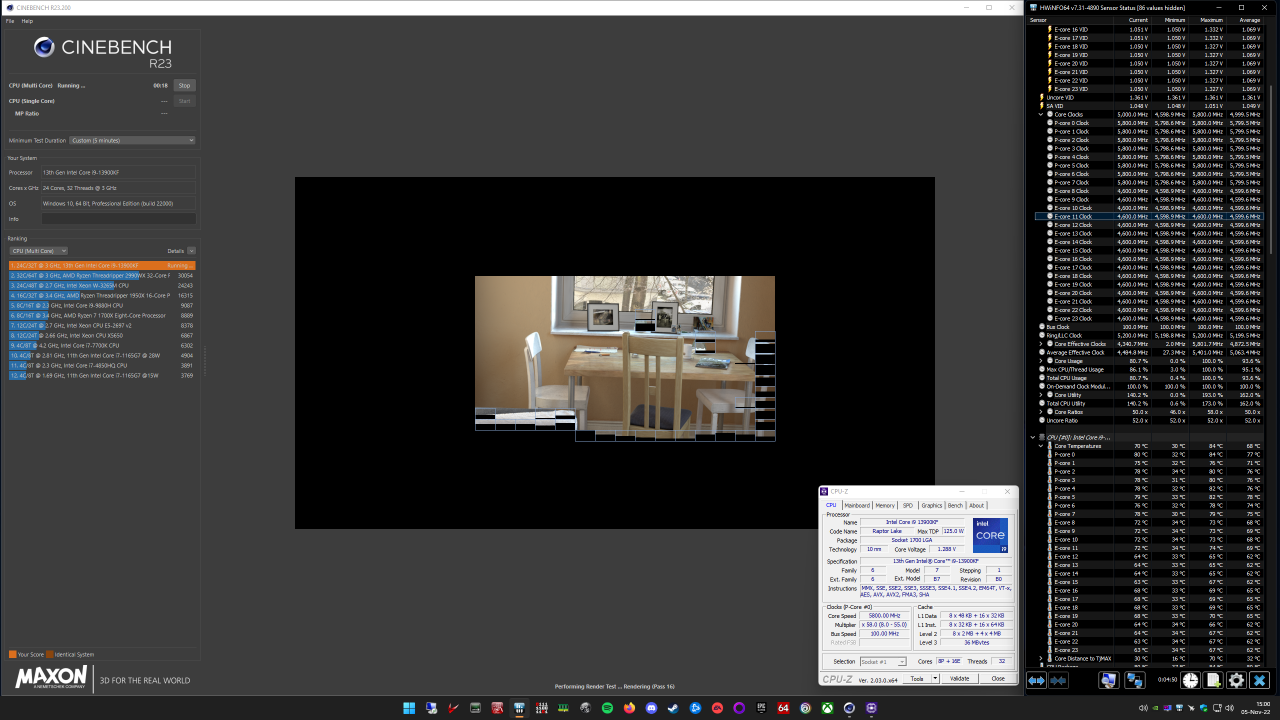Open Discord from the taskbar
This screenshot has width=1280, height=720.
pos(651,710)
